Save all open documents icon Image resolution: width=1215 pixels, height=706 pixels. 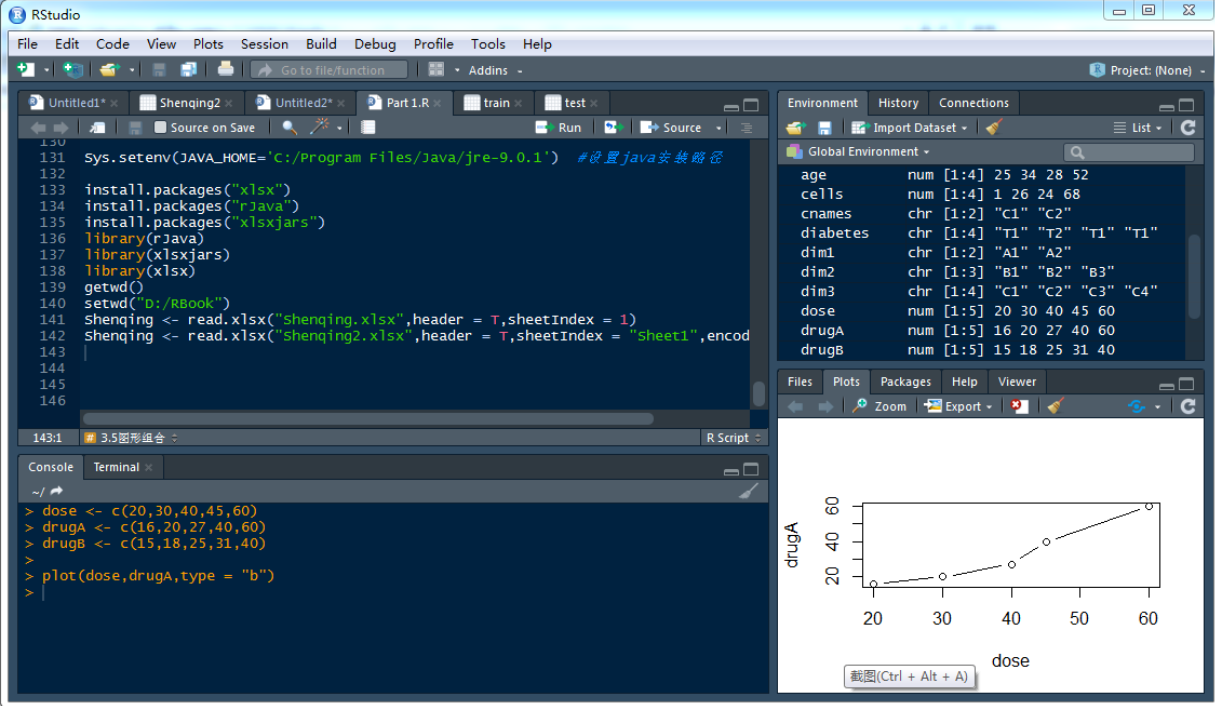pos(188,69)
